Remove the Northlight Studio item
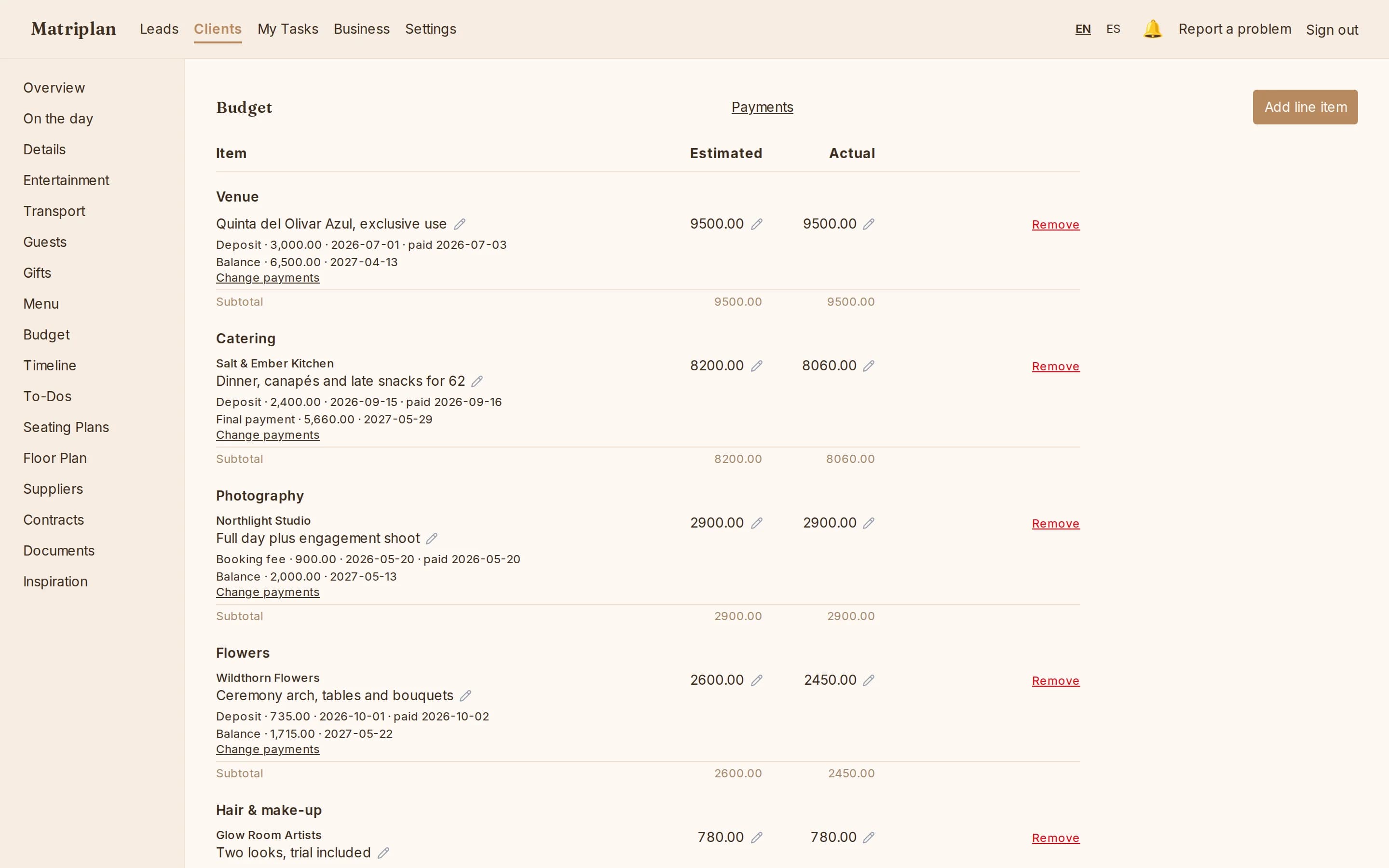 1055,524
